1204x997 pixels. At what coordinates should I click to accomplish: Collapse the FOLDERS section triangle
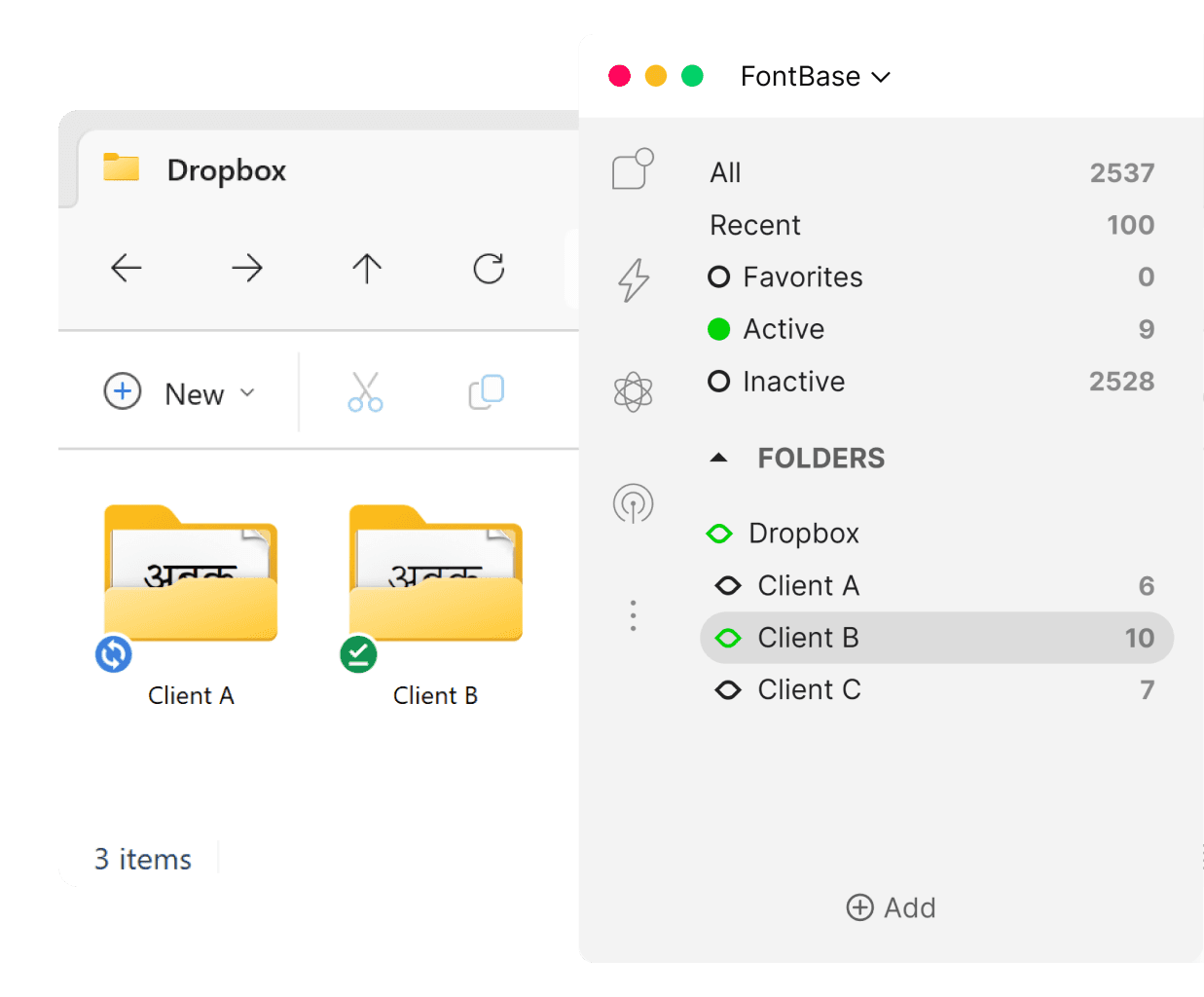pos(719,458)
